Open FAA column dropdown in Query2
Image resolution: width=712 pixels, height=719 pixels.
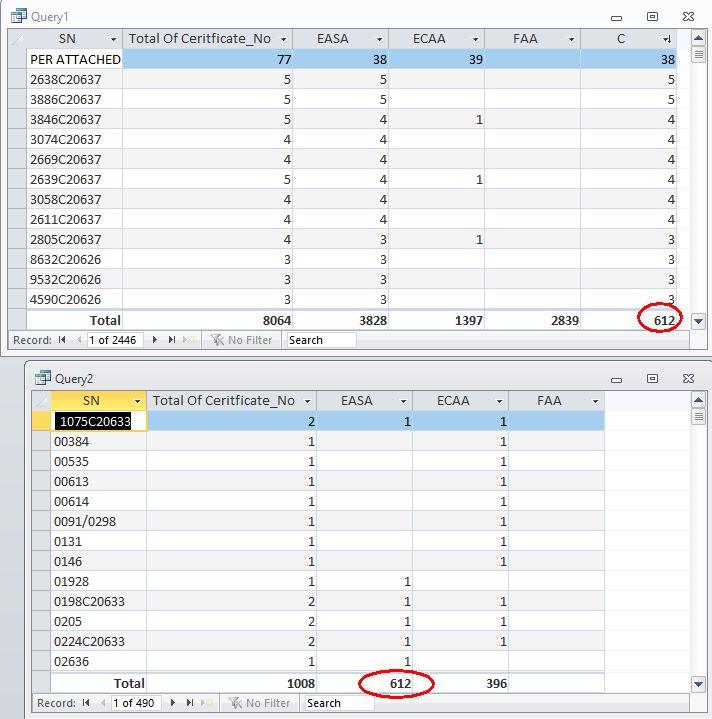tap(595, 401)
